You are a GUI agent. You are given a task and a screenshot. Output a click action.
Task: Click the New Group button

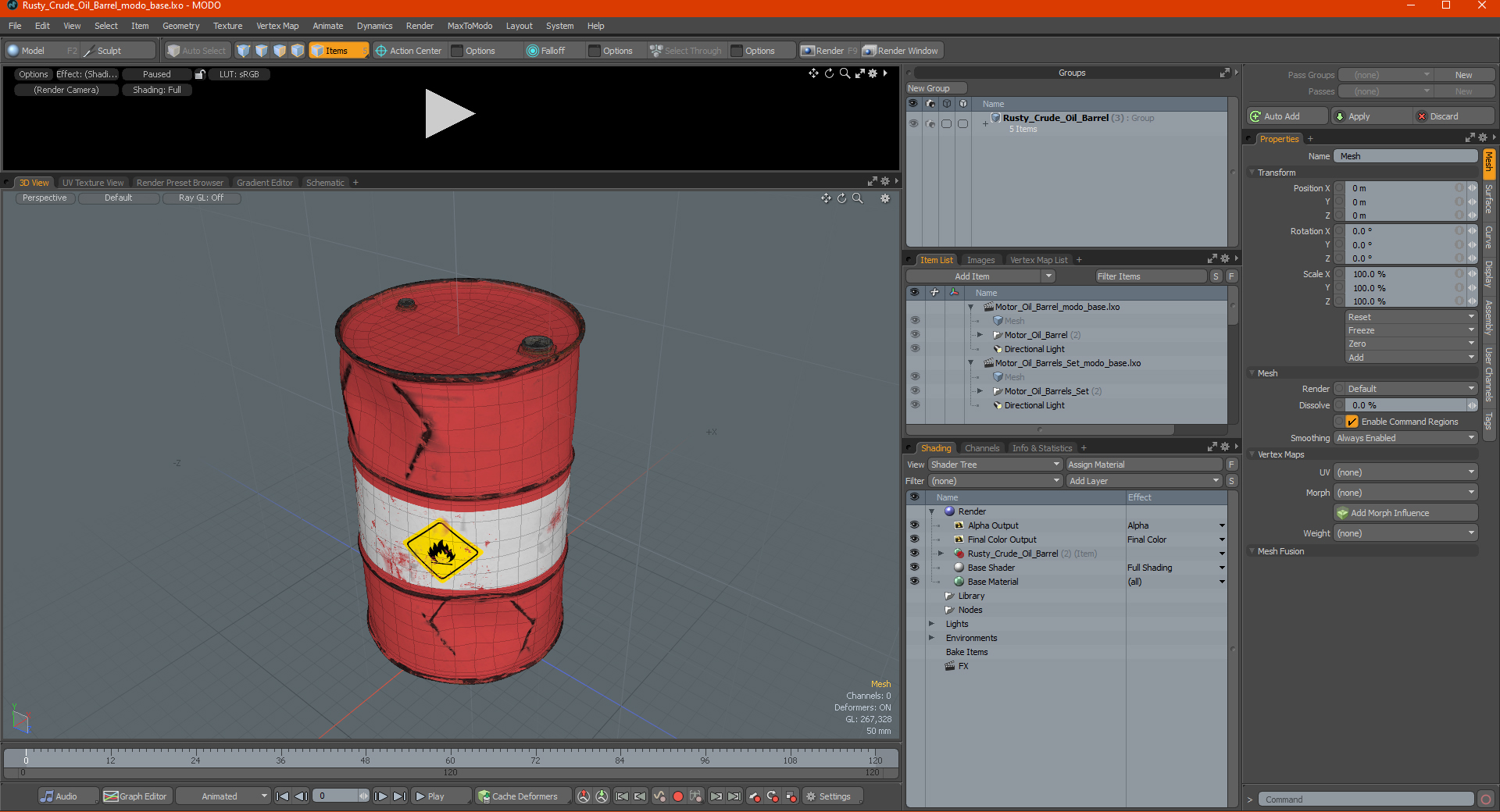(936, 88)
